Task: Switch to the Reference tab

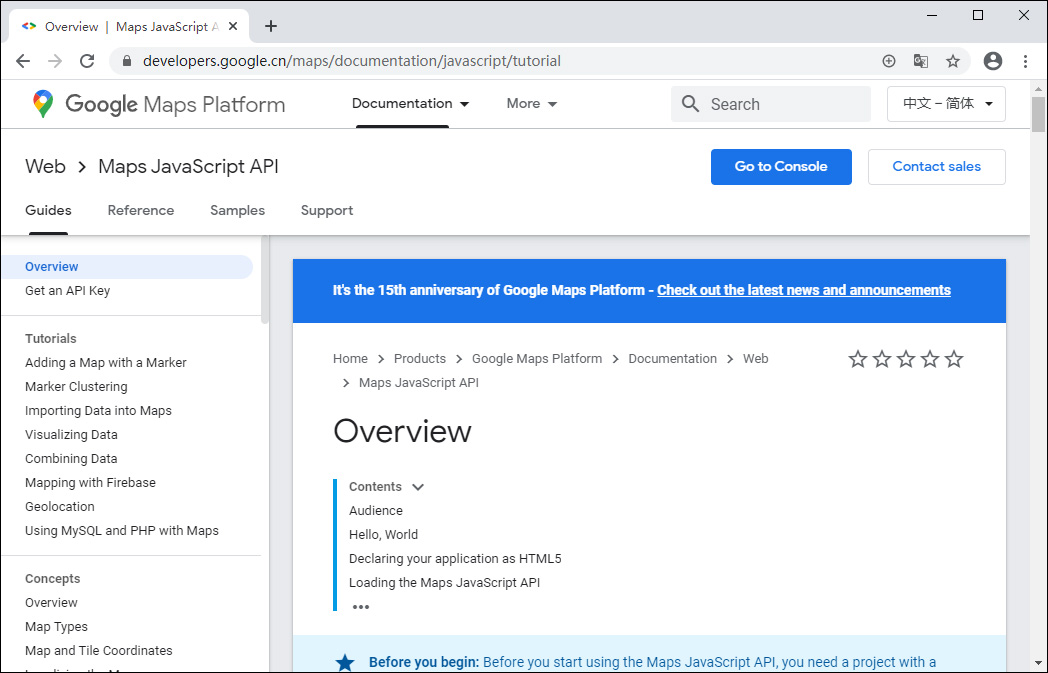Action: coord(141,211)
